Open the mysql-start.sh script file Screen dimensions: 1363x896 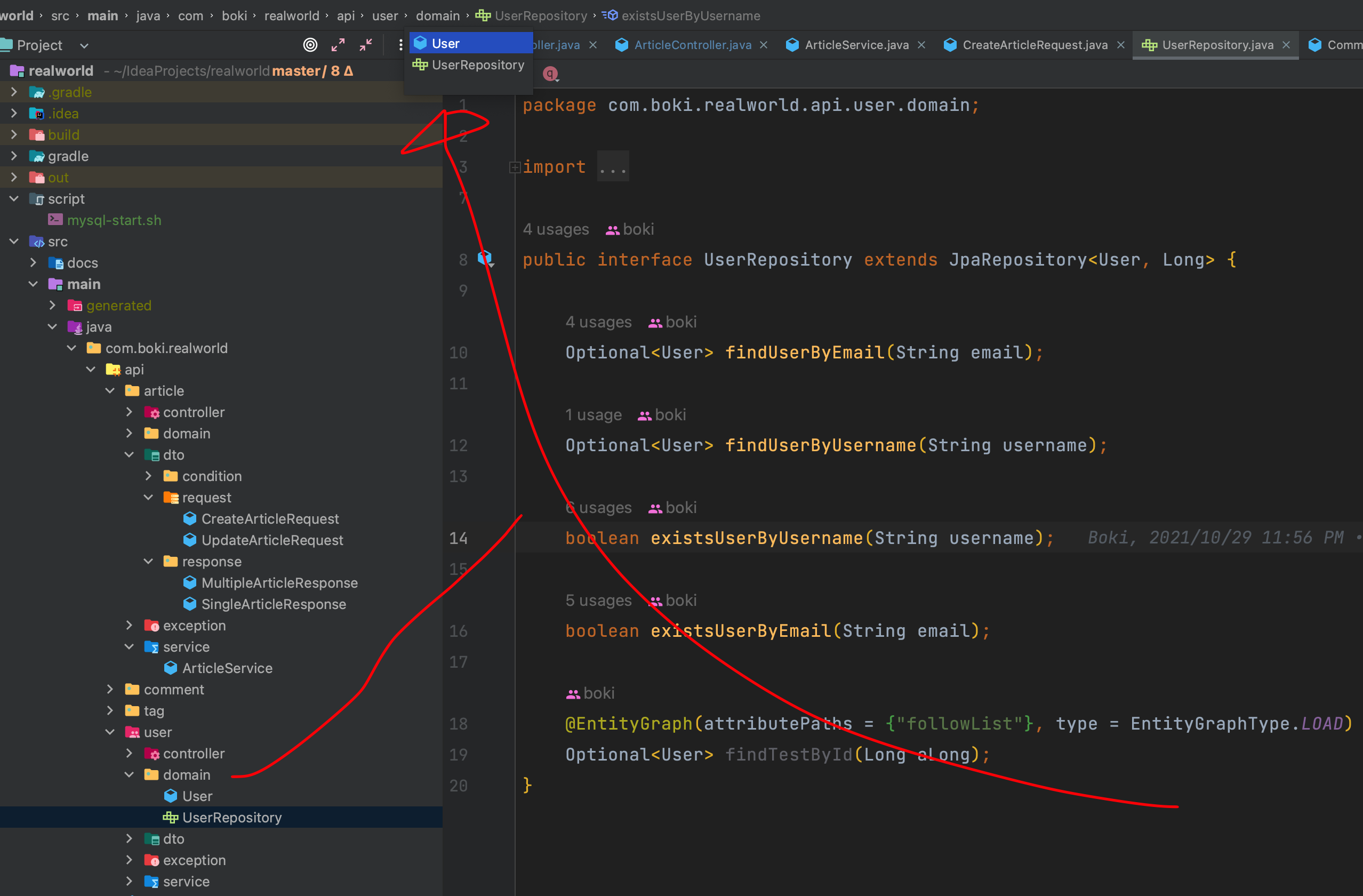(x=114, y=221)
